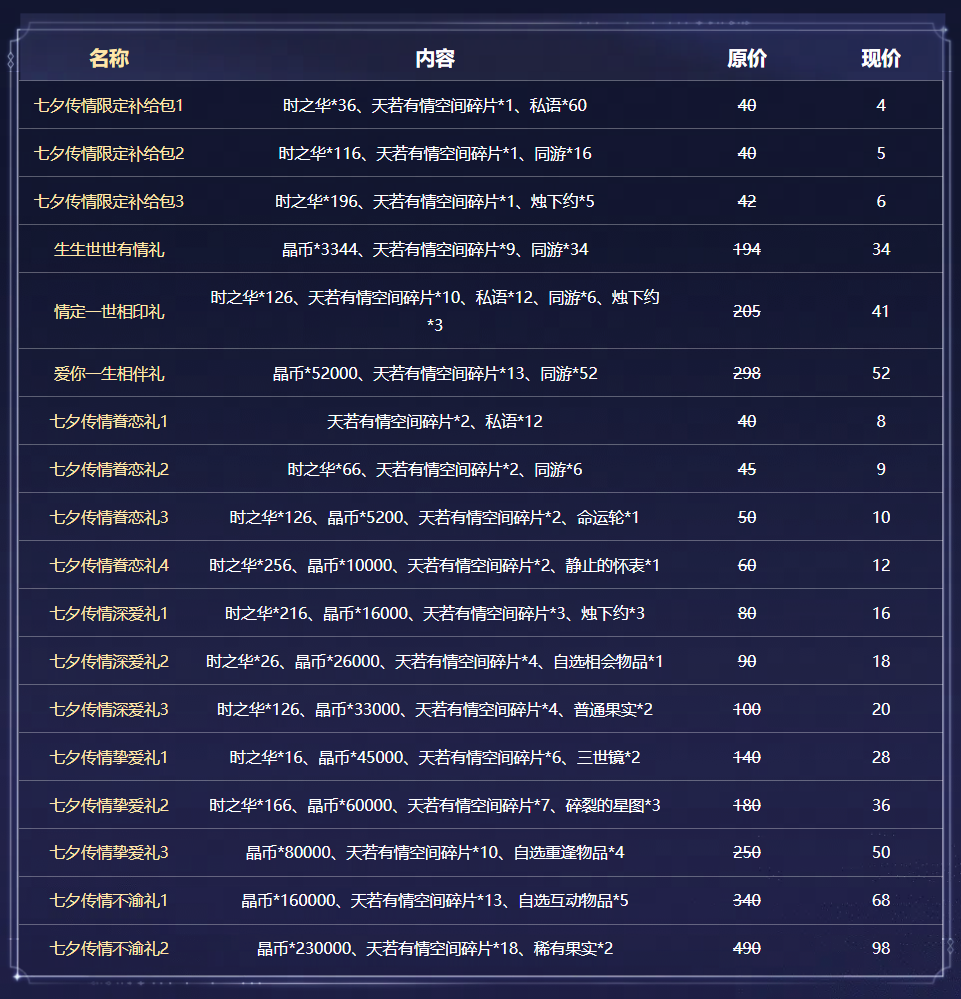Viewport: 961px width, 999px height.
Task: Click content containing 静止的怀表*1
Action: click(435, 565)
